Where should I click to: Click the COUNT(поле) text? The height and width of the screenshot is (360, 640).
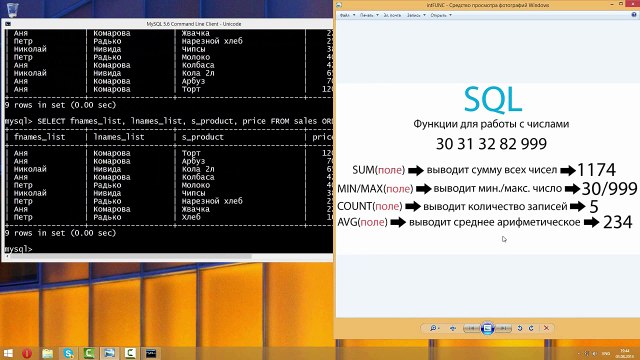(x=370, y=207)
